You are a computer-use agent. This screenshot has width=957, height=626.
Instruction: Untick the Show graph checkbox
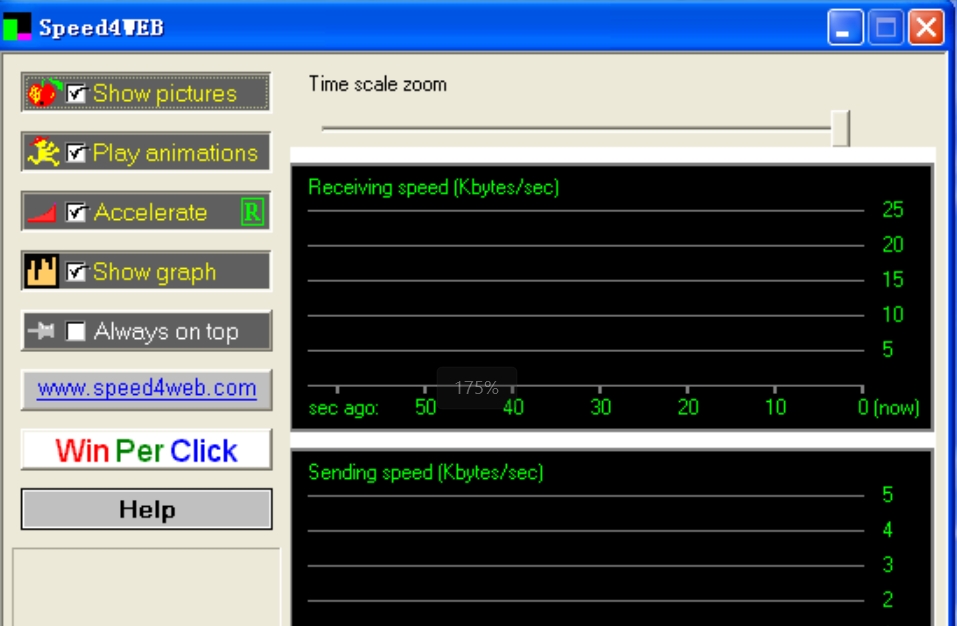click(76, 272)
